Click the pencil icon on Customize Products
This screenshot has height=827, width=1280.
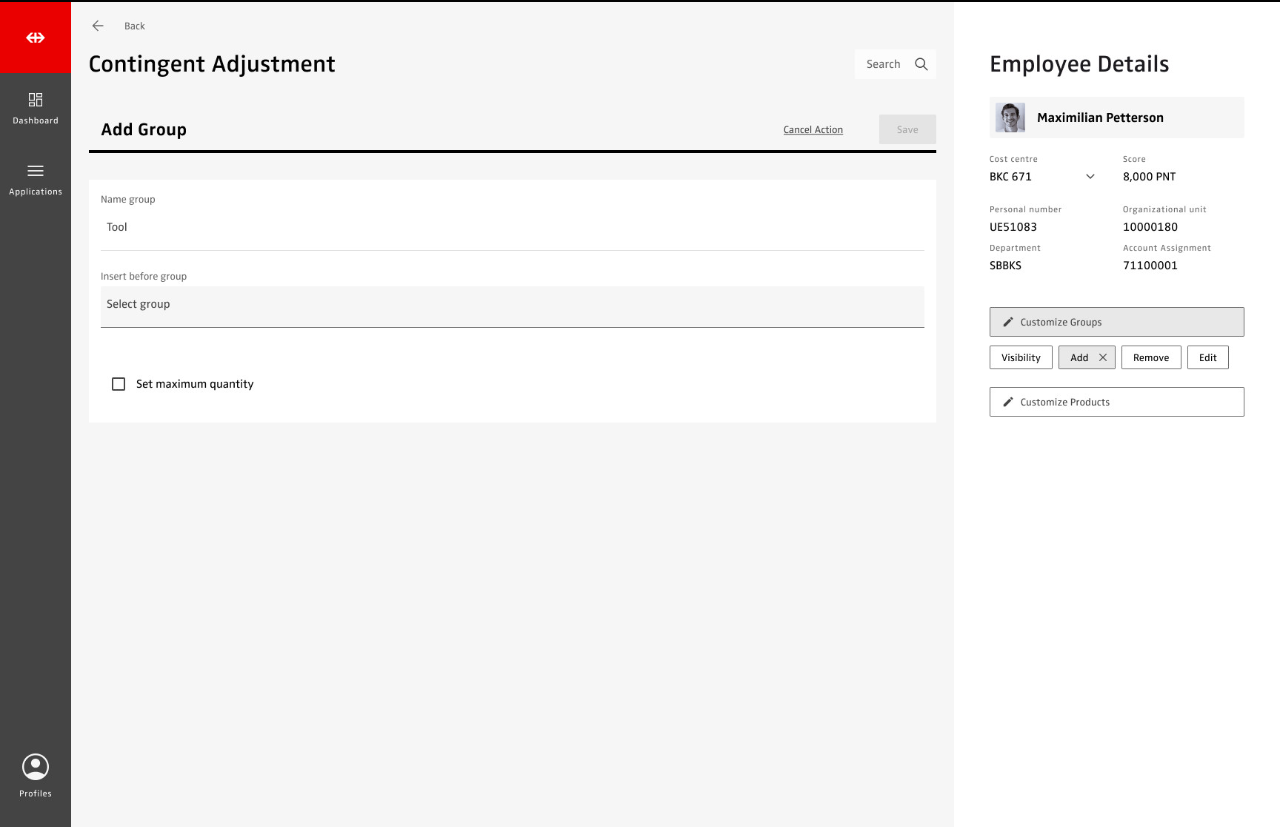tap(1008, 402)
